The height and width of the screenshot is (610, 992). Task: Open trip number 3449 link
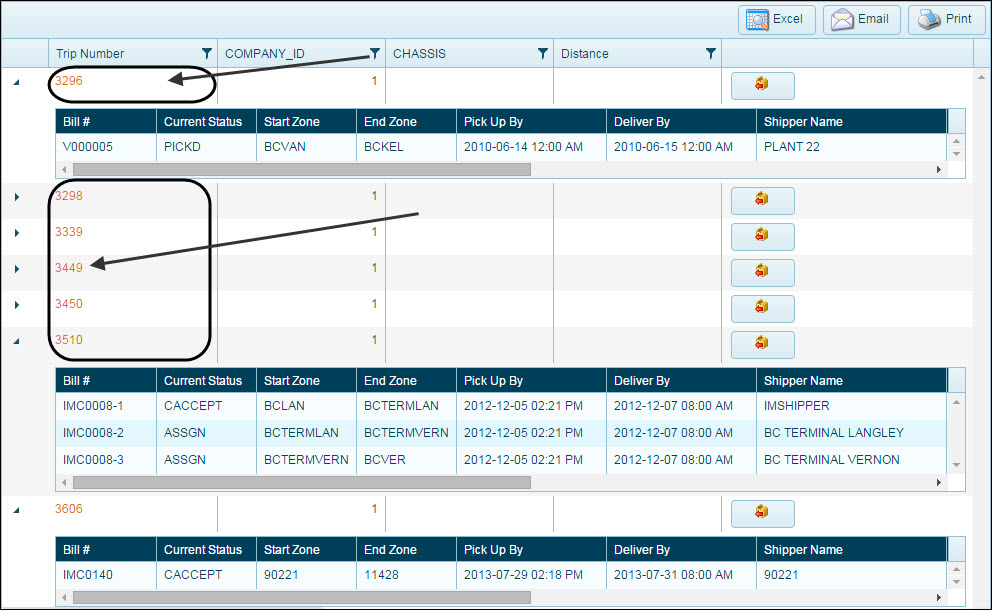68,268
